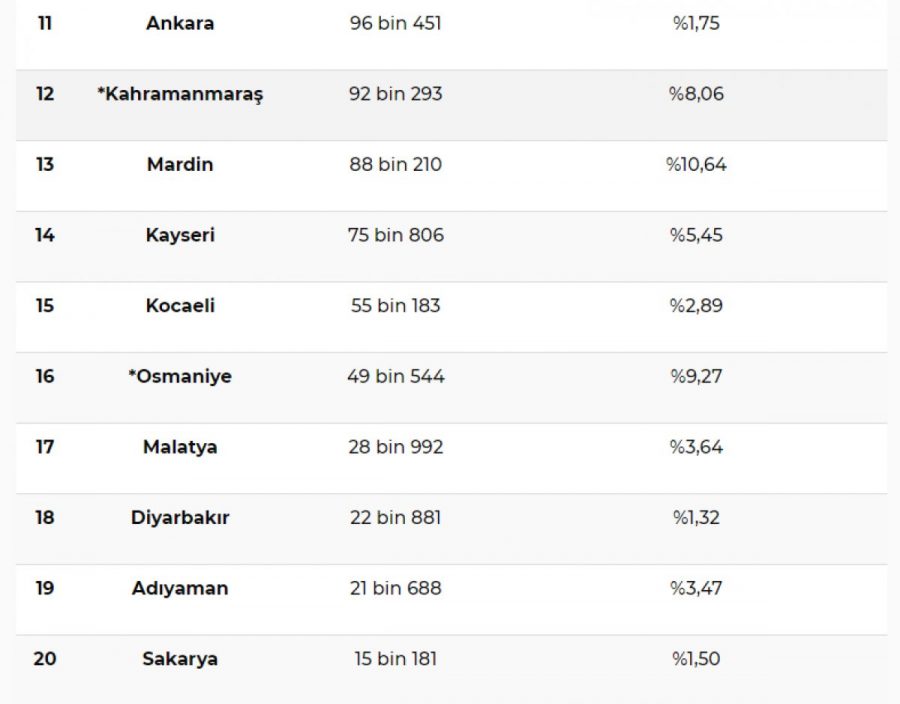Click the Malatya city name
This screenshot has height=704, width=900.
[x=180, y=447]
